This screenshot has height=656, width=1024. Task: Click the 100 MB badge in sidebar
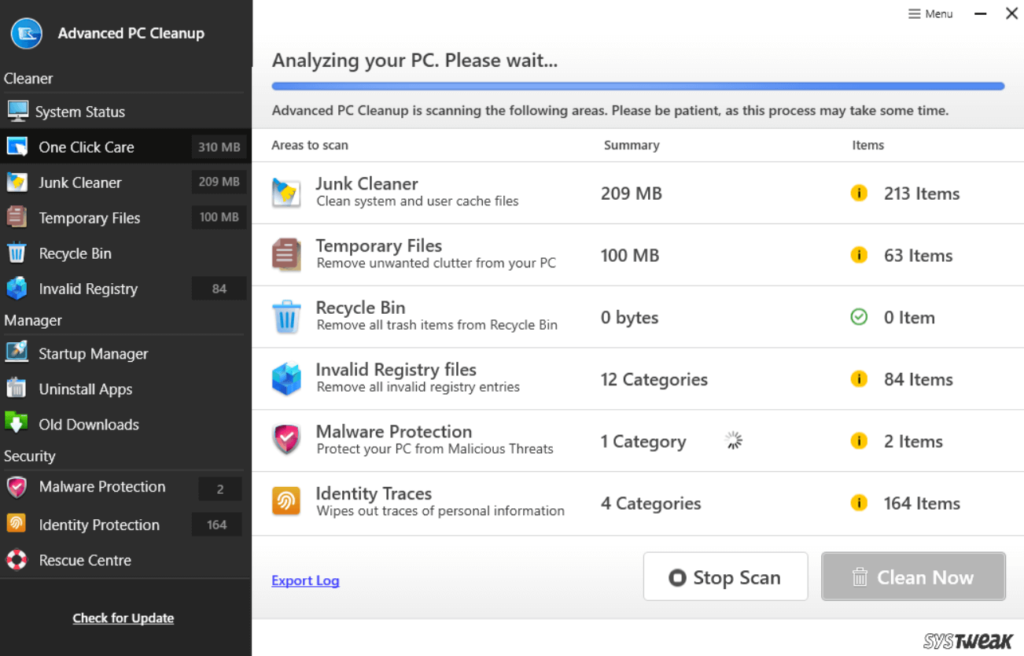click(x=219, y=217)
